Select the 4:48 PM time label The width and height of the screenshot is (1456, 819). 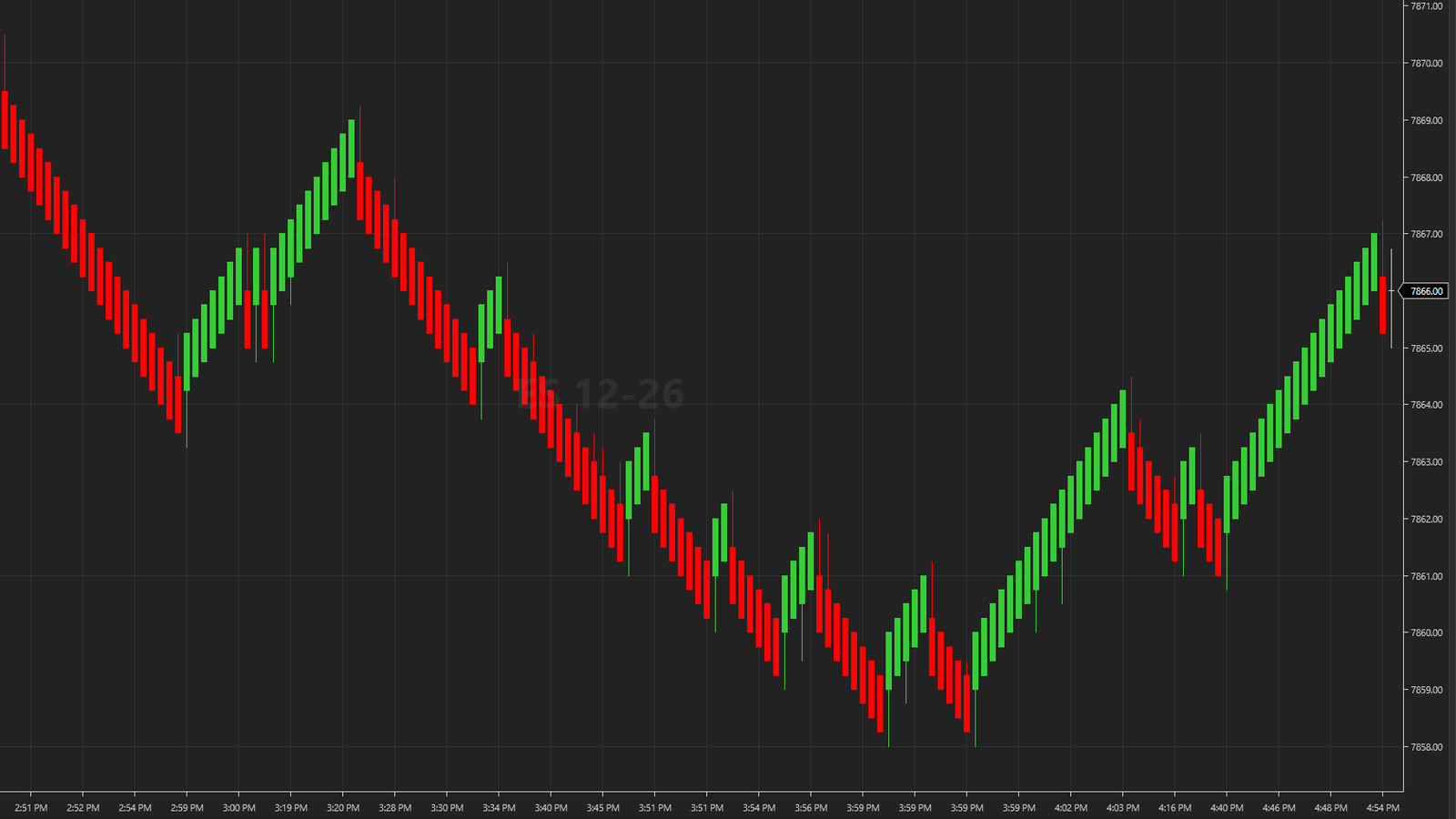[x=1330, y=808]
